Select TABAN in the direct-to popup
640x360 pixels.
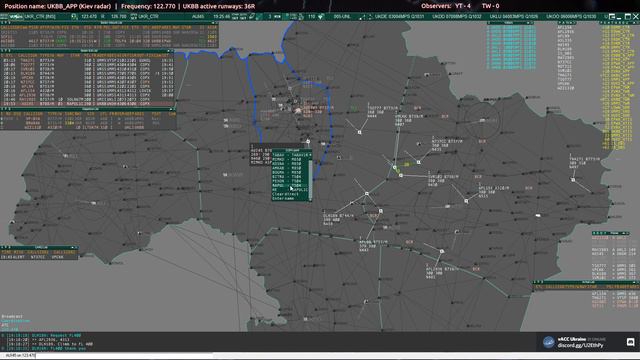coord(290,155)
